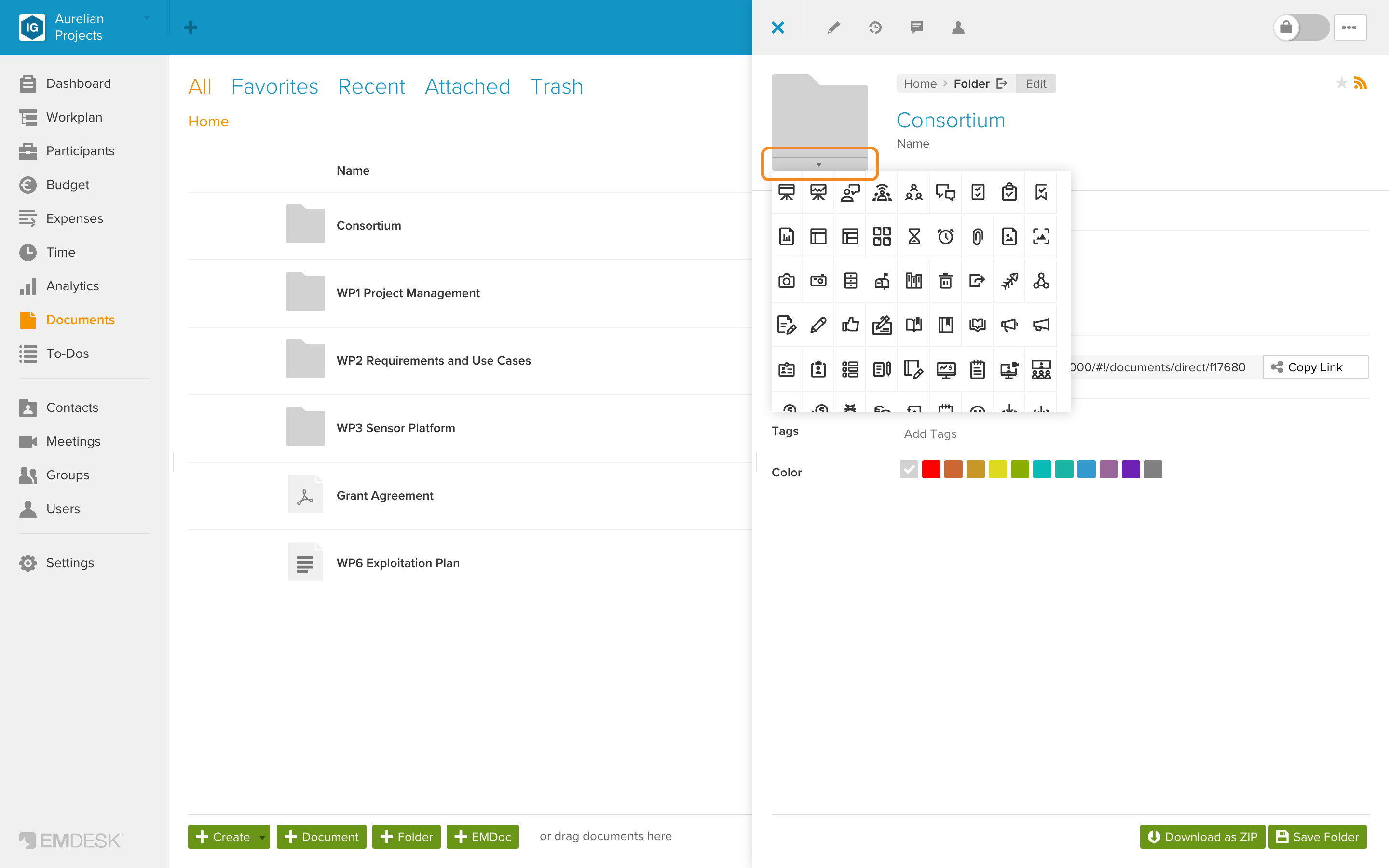Pick the fish skeleton icon in the picker
1389x868 pixels.
(1009, 281)
